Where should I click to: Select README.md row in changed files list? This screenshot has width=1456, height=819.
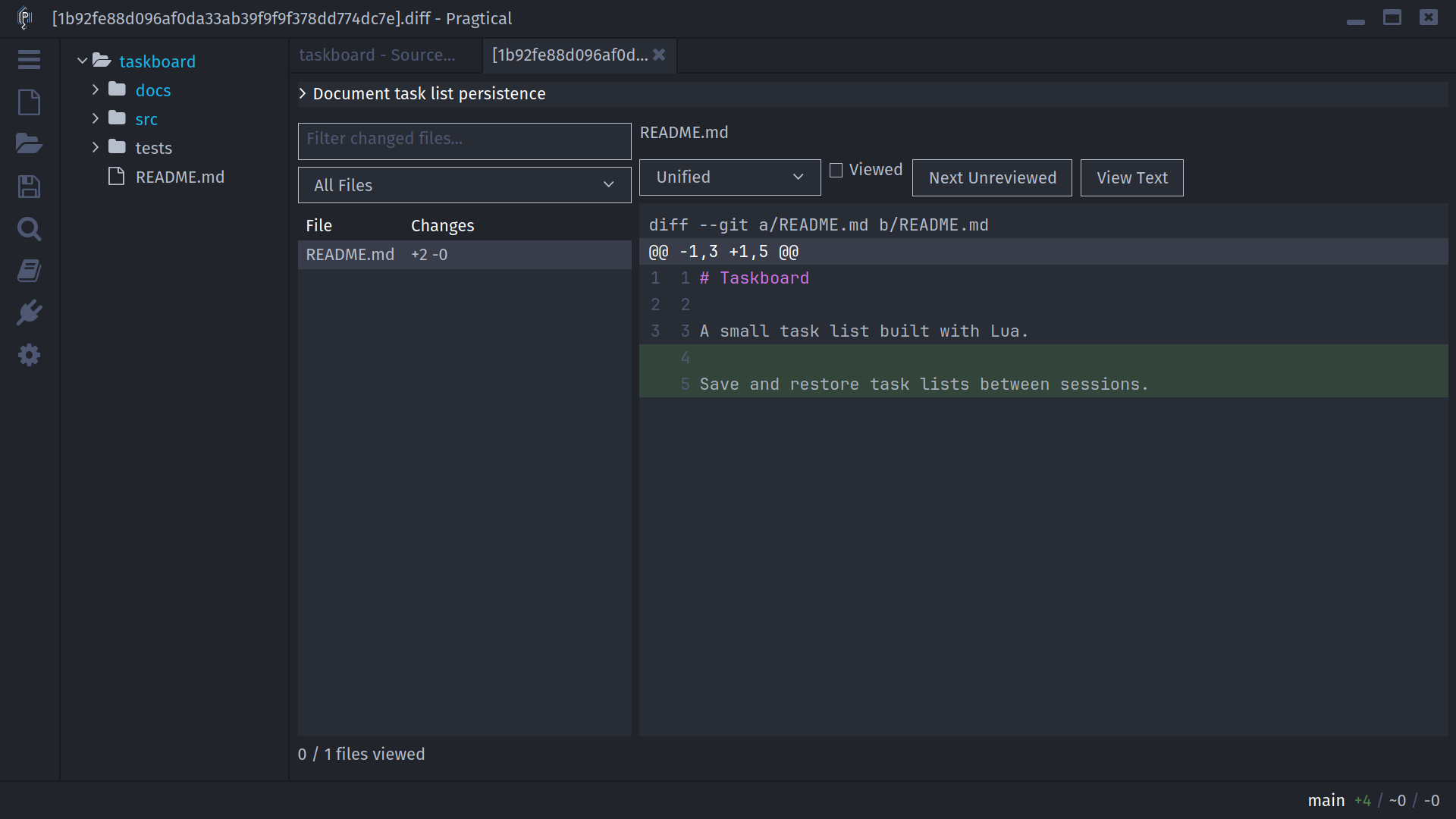pyautogui.click(x=465, y=255)
